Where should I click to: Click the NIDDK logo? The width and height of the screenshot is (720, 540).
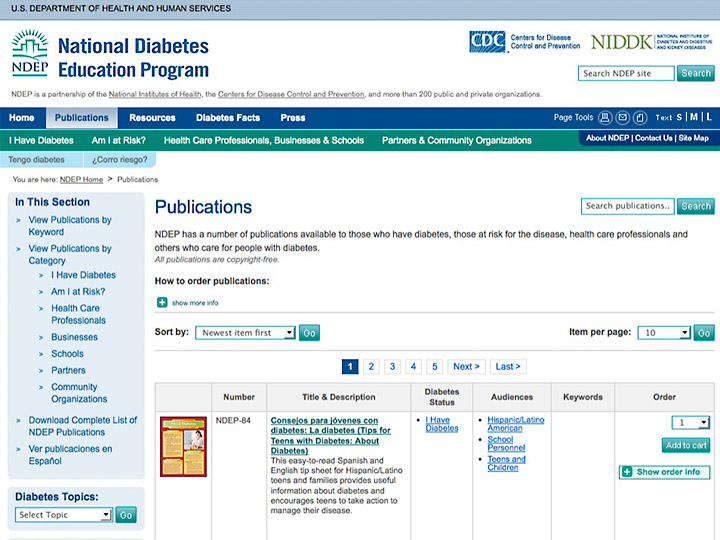pos(620,42)
